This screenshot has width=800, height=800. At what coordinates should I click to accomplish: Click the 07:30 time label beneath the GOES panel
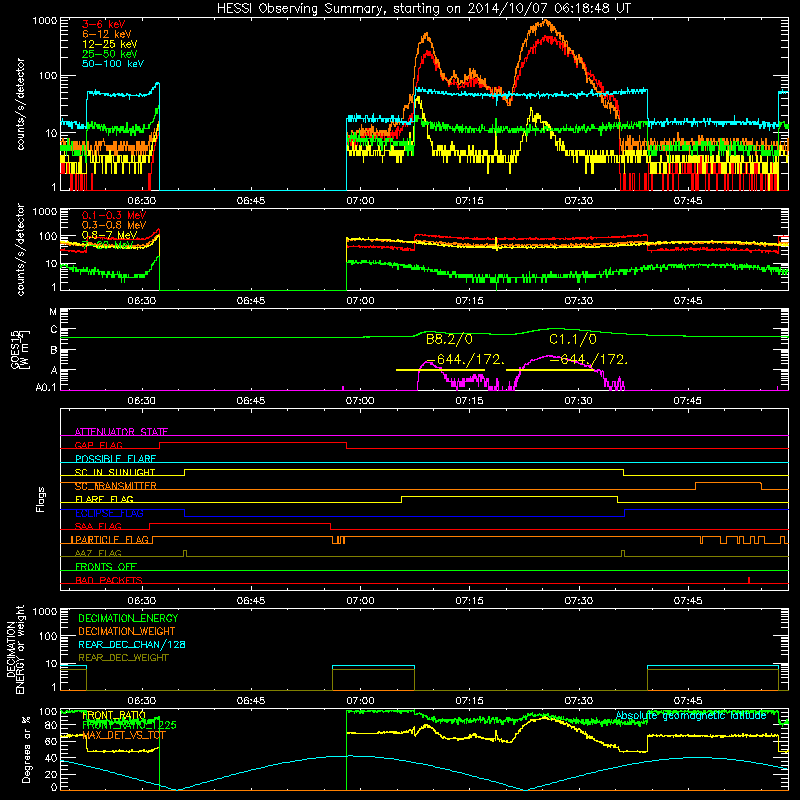click(x=579, y=401)
